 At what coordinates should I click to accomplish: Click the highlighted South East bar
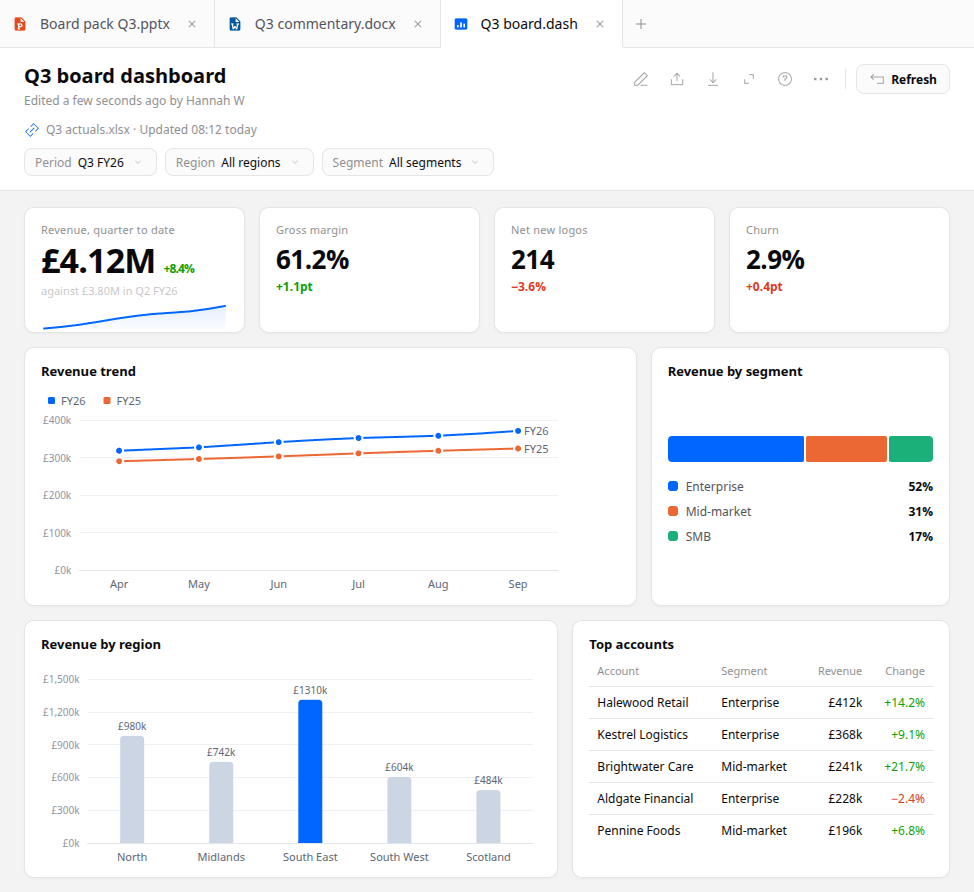coord(310,771)
